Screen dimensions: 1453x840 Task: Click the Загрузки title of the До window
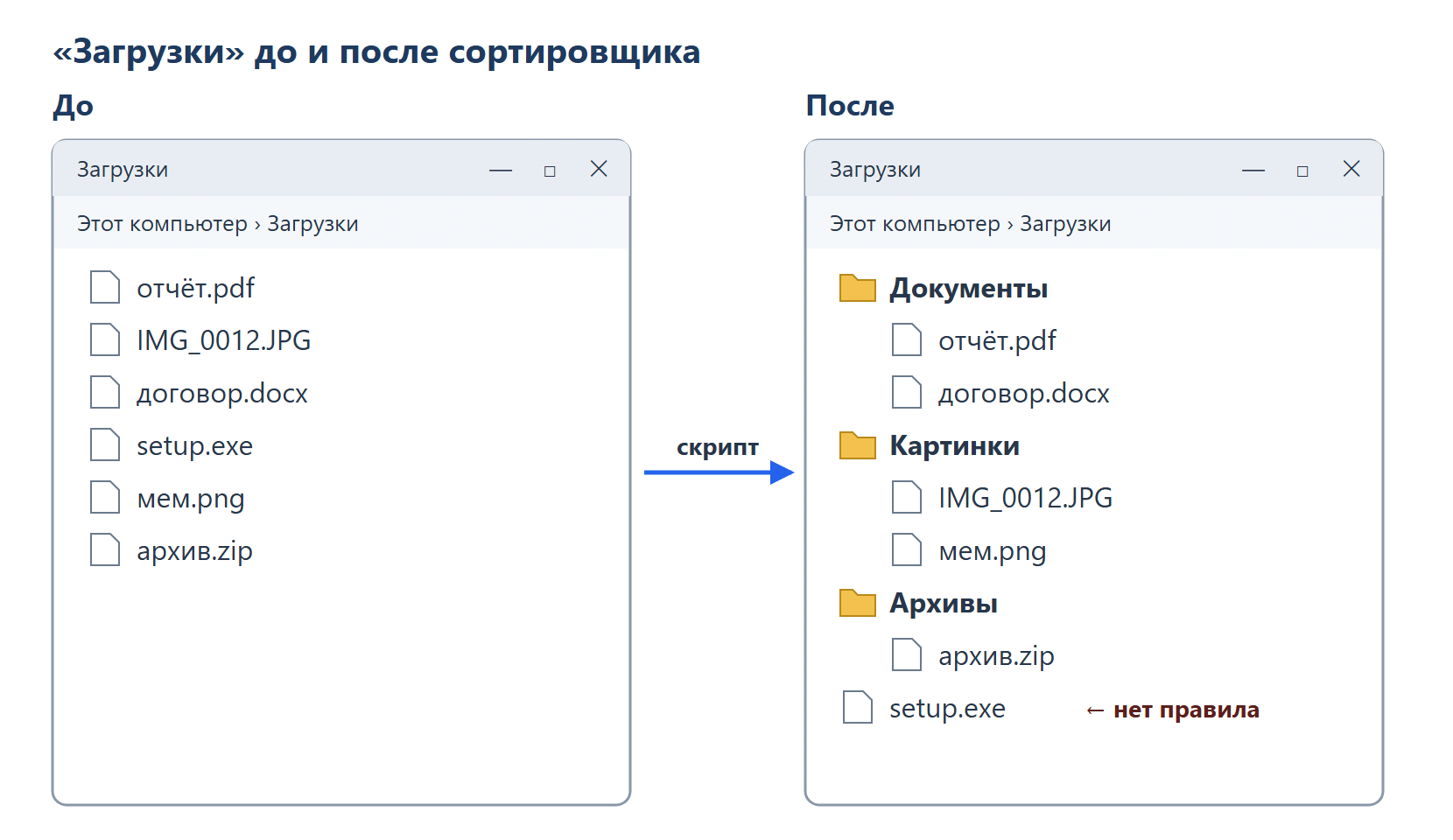tap(123, 170)
